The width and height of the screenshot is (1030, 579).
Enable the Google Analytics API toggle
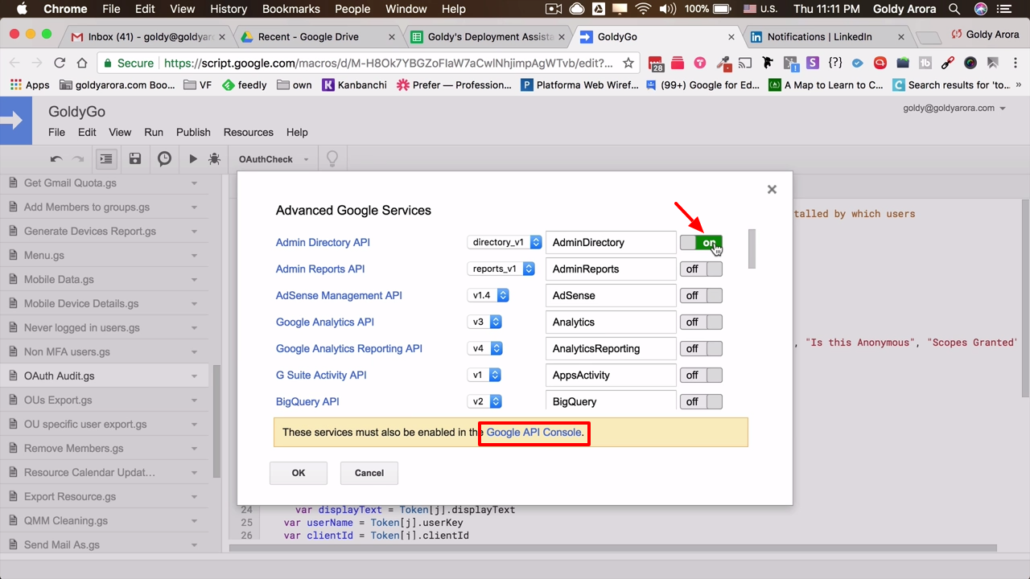pos(702,322)
